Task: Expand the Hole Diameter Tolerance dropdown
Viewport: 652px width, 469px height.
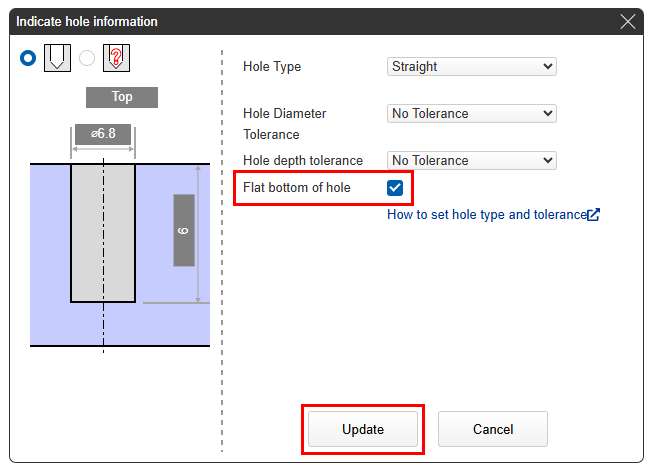Action: point(471,114)
